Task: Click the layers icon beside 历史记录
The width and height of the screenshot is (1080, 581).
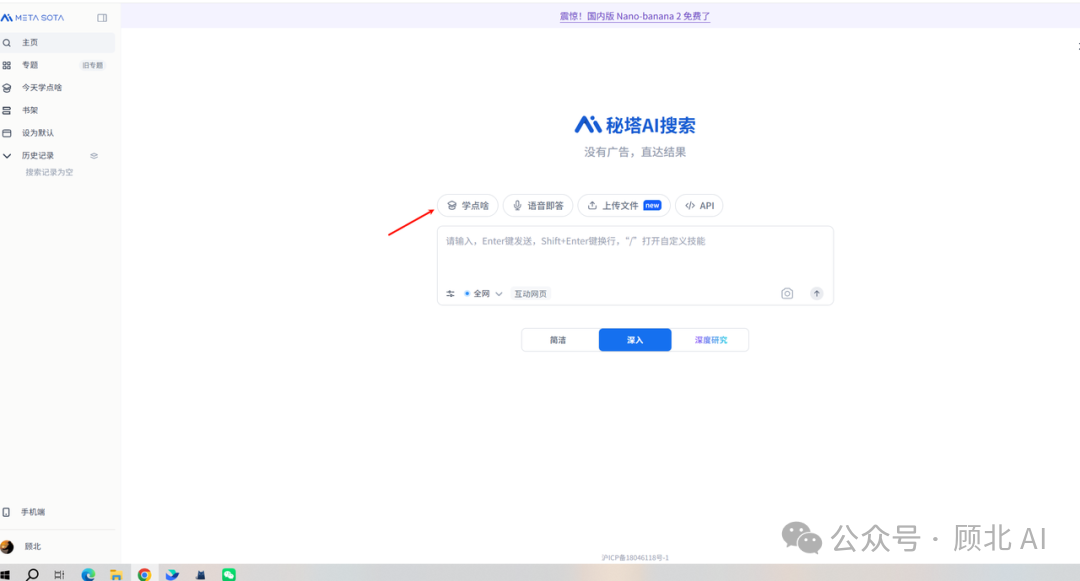Action: click(x=94, y=156)
